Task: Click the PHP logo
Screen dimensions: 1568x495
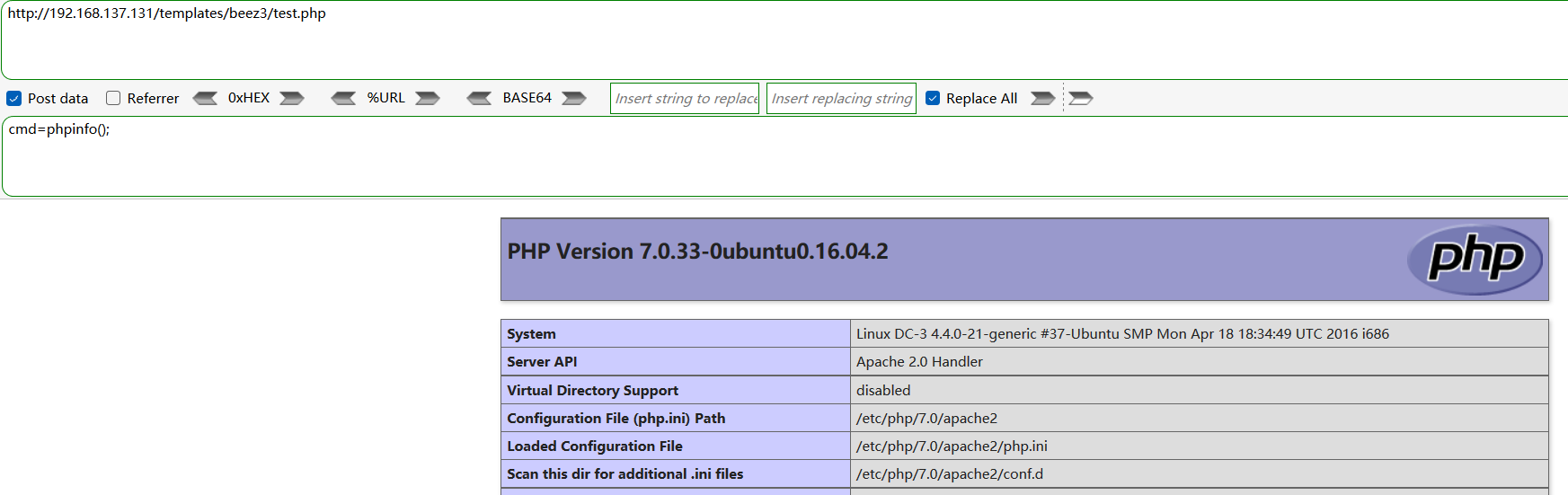Action: coord(1475,260)
